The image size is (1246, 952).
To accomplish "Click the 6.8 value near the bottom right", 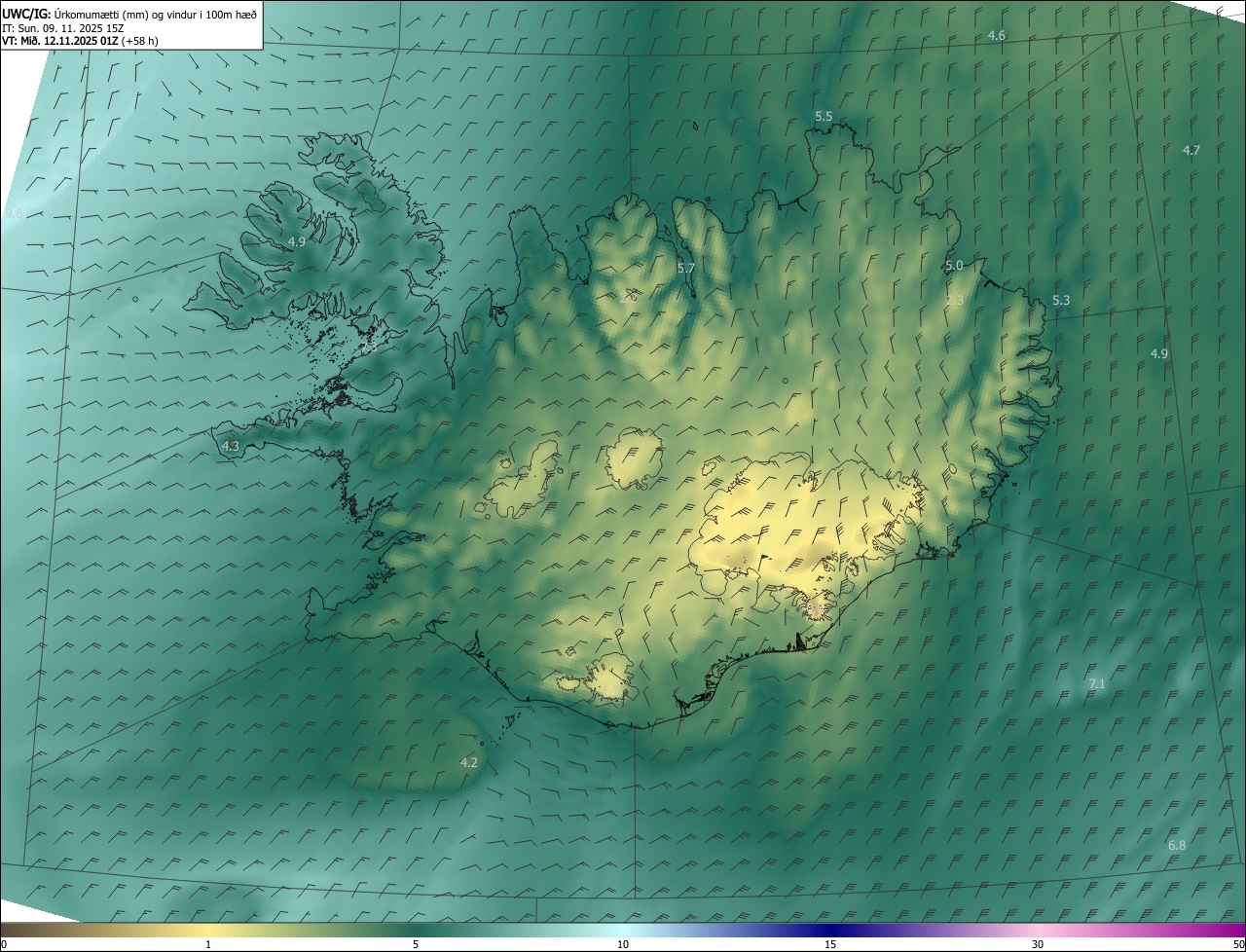I will 1177,845.
